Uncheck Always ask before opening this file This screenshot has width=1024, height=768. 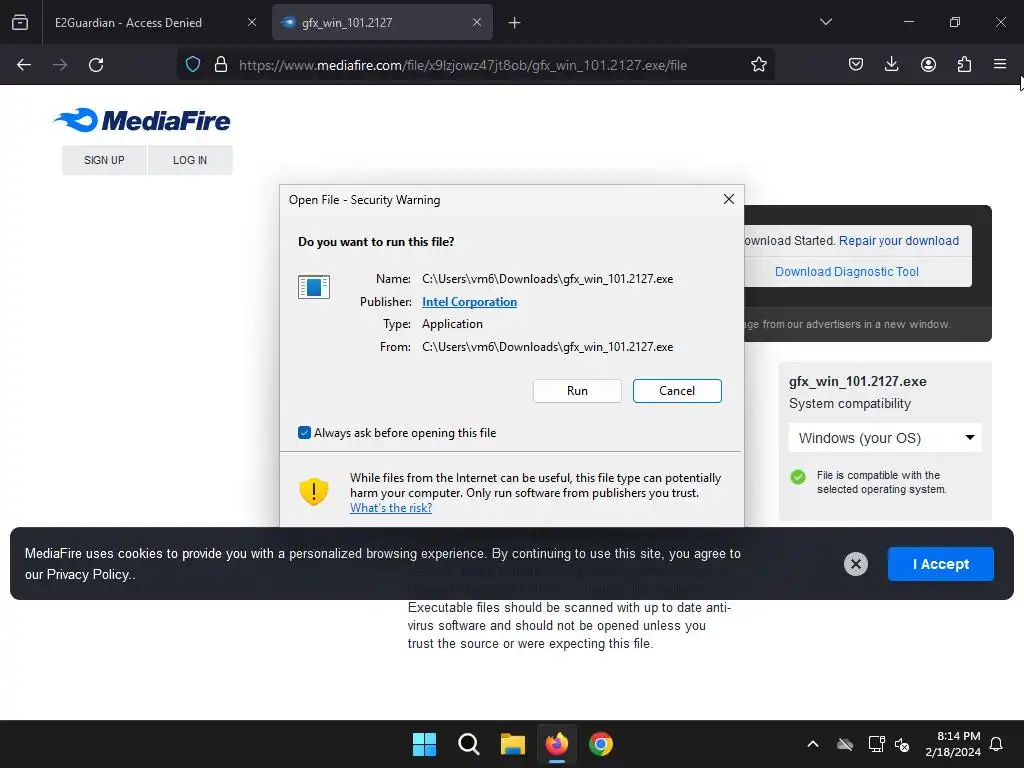[x=304, y=432]
